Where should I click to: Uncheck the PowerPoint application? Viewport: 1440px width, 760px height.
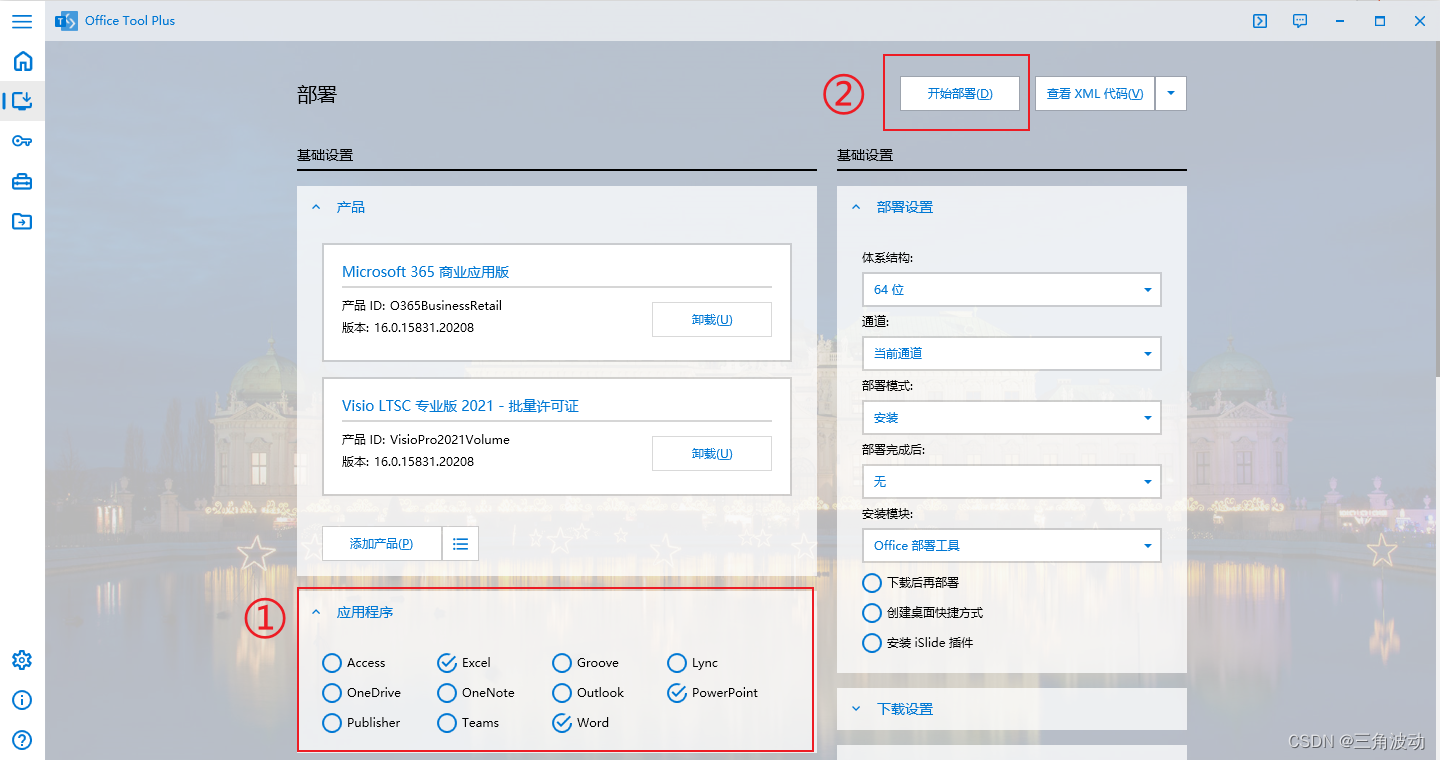pyautogui.click(x=677, y=693)
